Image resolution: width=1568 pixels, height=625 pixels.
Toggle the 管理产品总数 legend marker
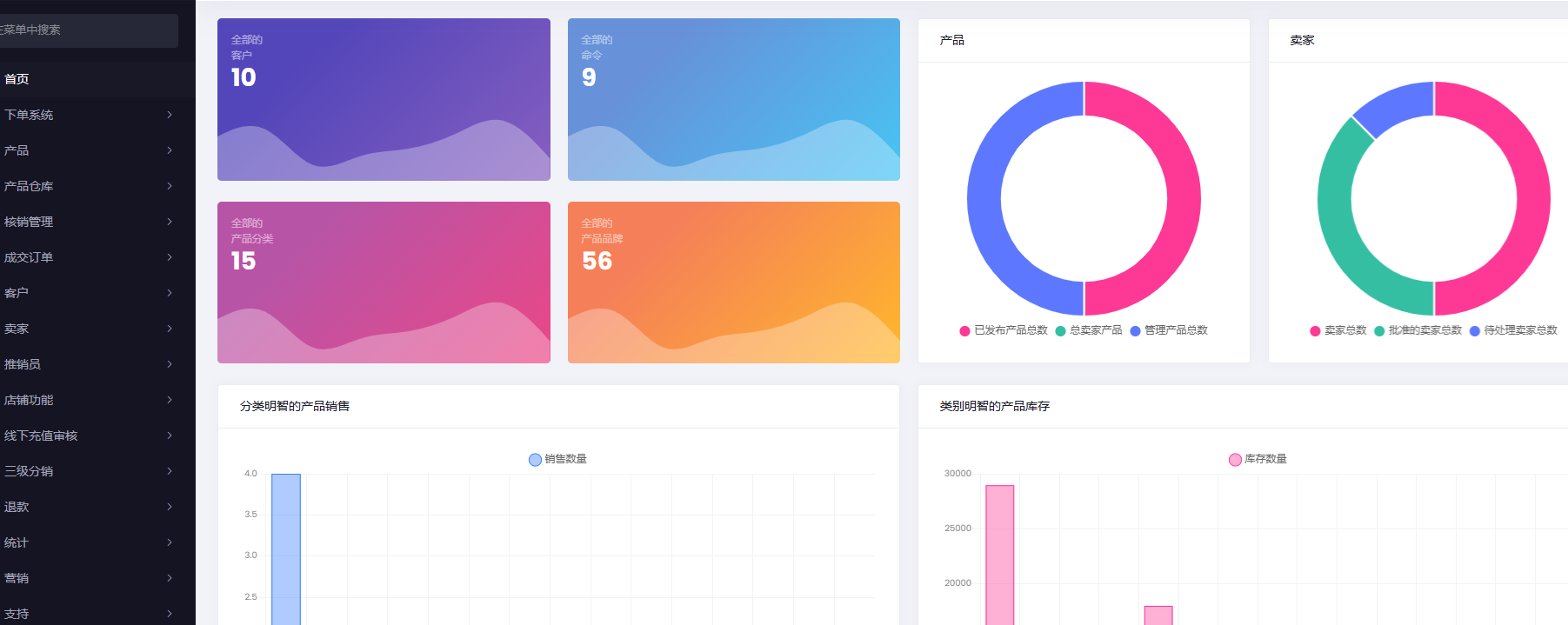1135,331
